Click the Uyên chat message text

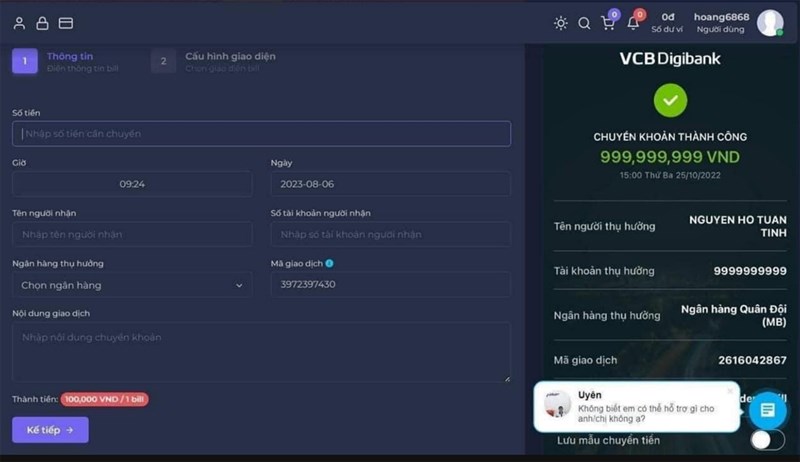(646, 414)
